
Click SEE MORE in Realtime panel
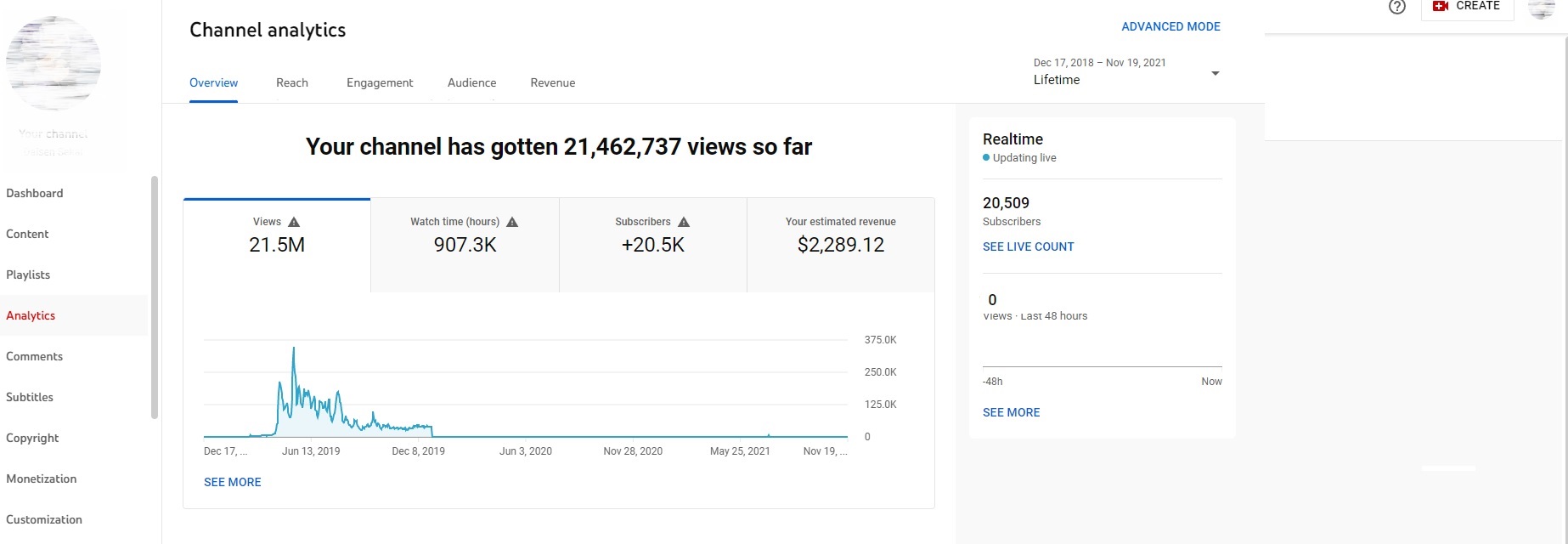pos(1011,412)
